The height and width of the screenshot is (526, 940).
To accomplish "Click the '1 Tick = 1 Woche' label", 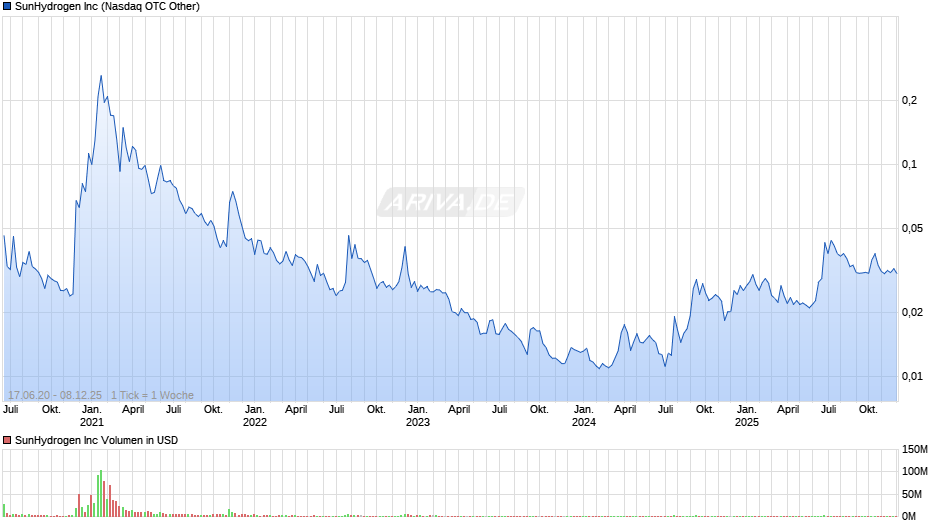I will [x=152, y=395].
